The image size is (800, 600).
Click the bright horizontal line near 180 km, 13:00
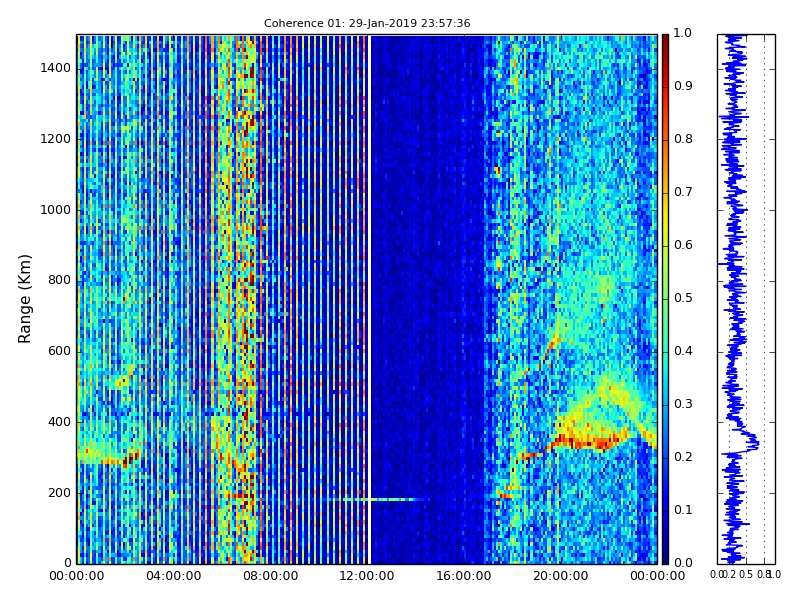tap(380, 499)
